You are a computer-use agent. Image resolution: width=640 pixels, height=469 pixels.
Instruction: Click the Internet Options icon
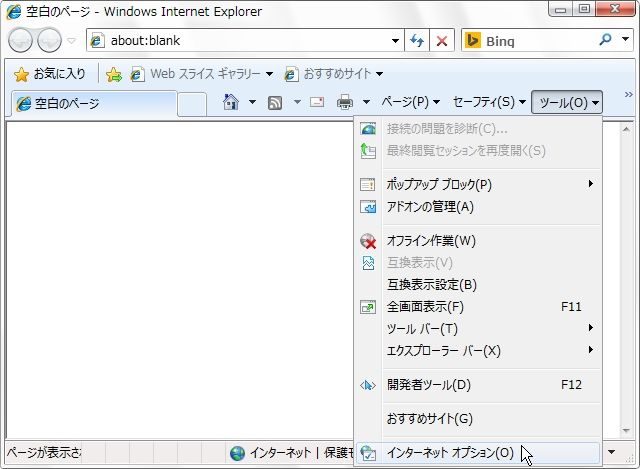(368, 453)
